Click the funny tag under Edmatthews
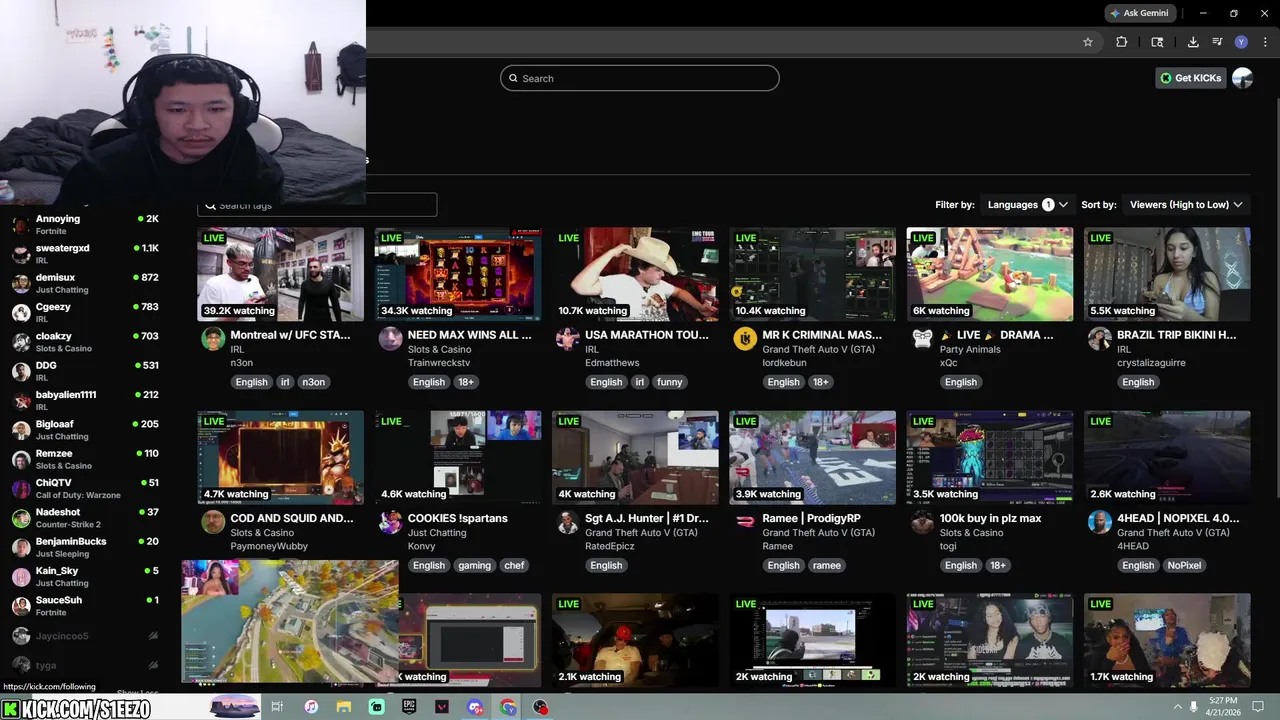 click(x=670, y=382)
